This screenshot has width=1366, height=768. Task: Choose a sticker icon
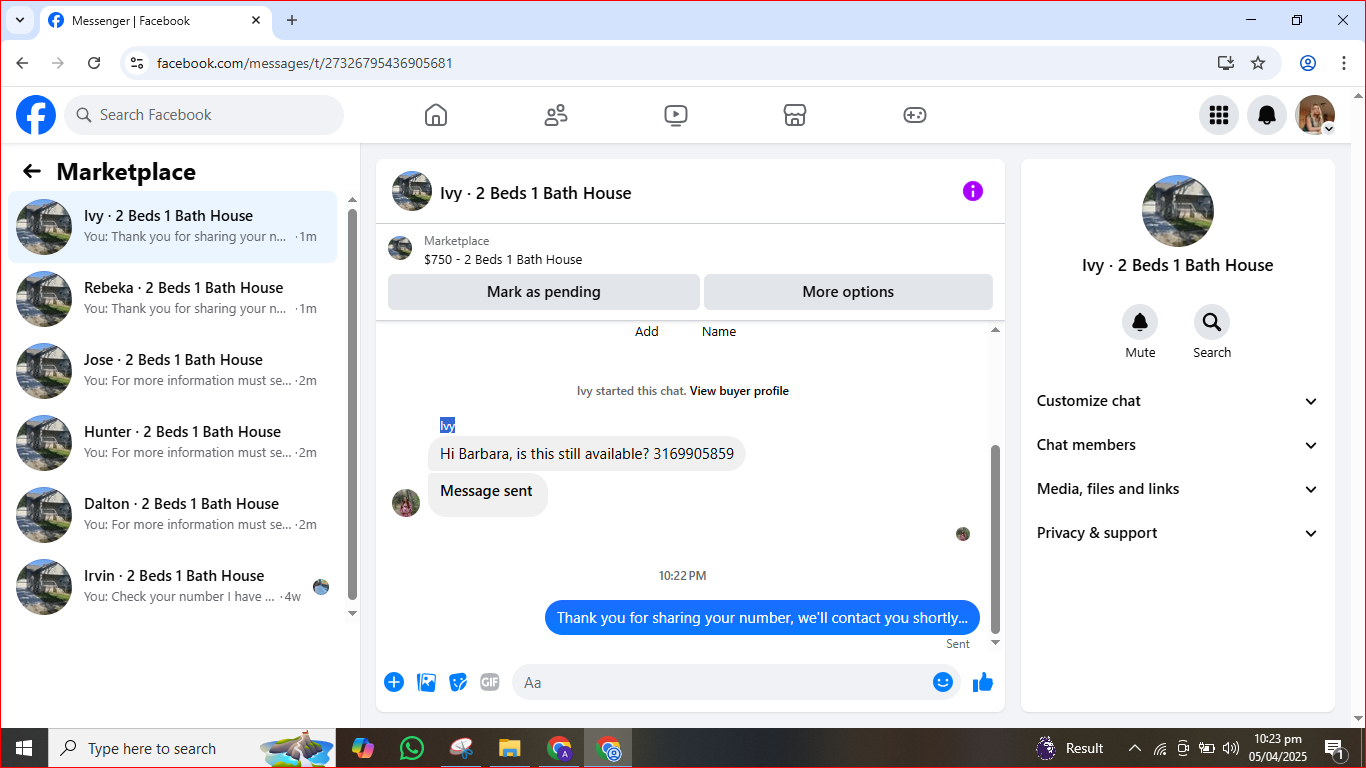(458, 682)
